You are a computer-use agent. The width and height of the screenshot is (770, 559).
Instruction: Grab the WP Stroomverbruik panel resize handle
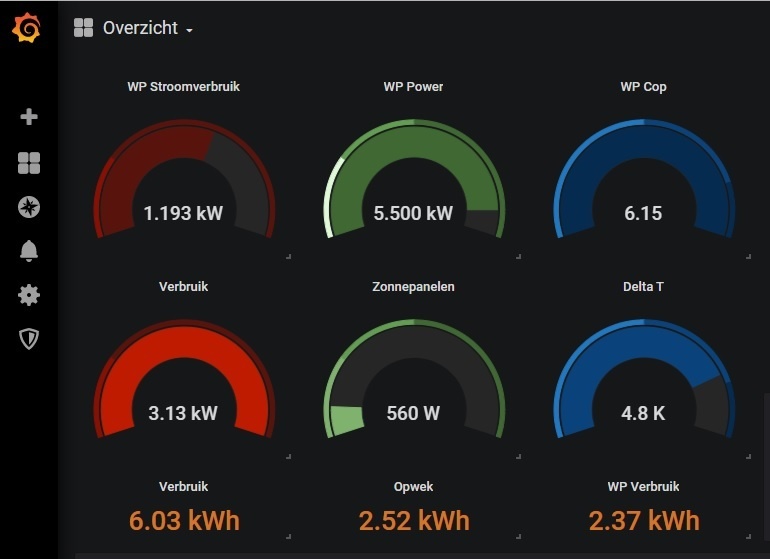[x=288, y=256]
